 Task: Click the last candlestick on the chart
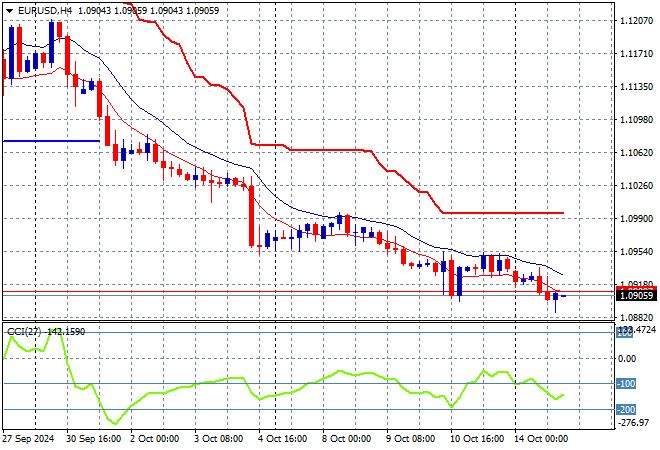(x=556, y=296)
